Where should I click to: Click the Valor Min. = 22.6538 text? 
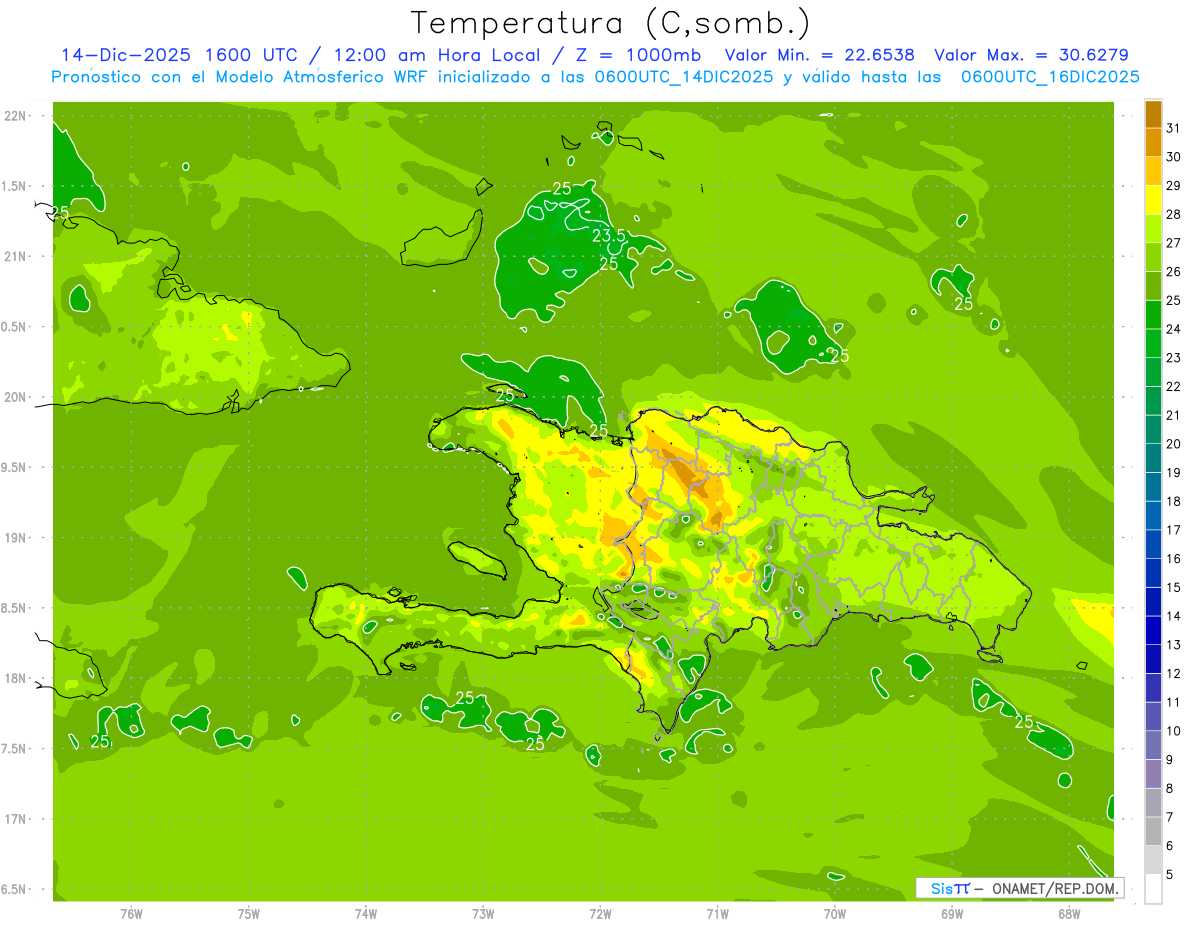(x=819, y=55)
